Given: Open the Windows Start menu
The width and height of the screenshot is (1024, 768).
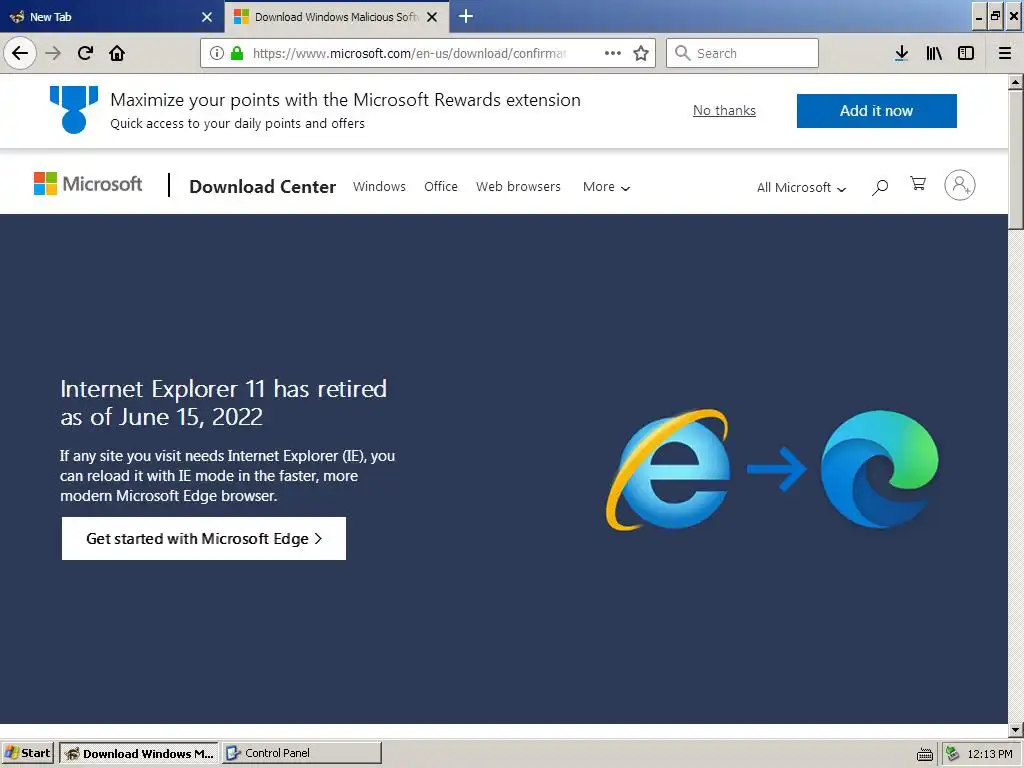Looking at the screenshot, I should pyautogui.click(x=28, y=753).
